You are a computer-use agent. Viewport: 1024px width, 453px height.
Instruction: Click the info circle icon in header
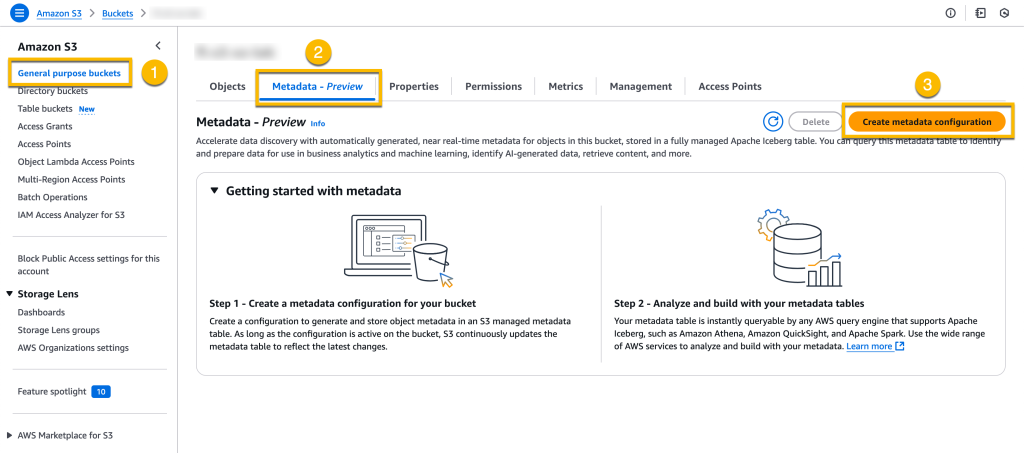click(x=951, y=13)
